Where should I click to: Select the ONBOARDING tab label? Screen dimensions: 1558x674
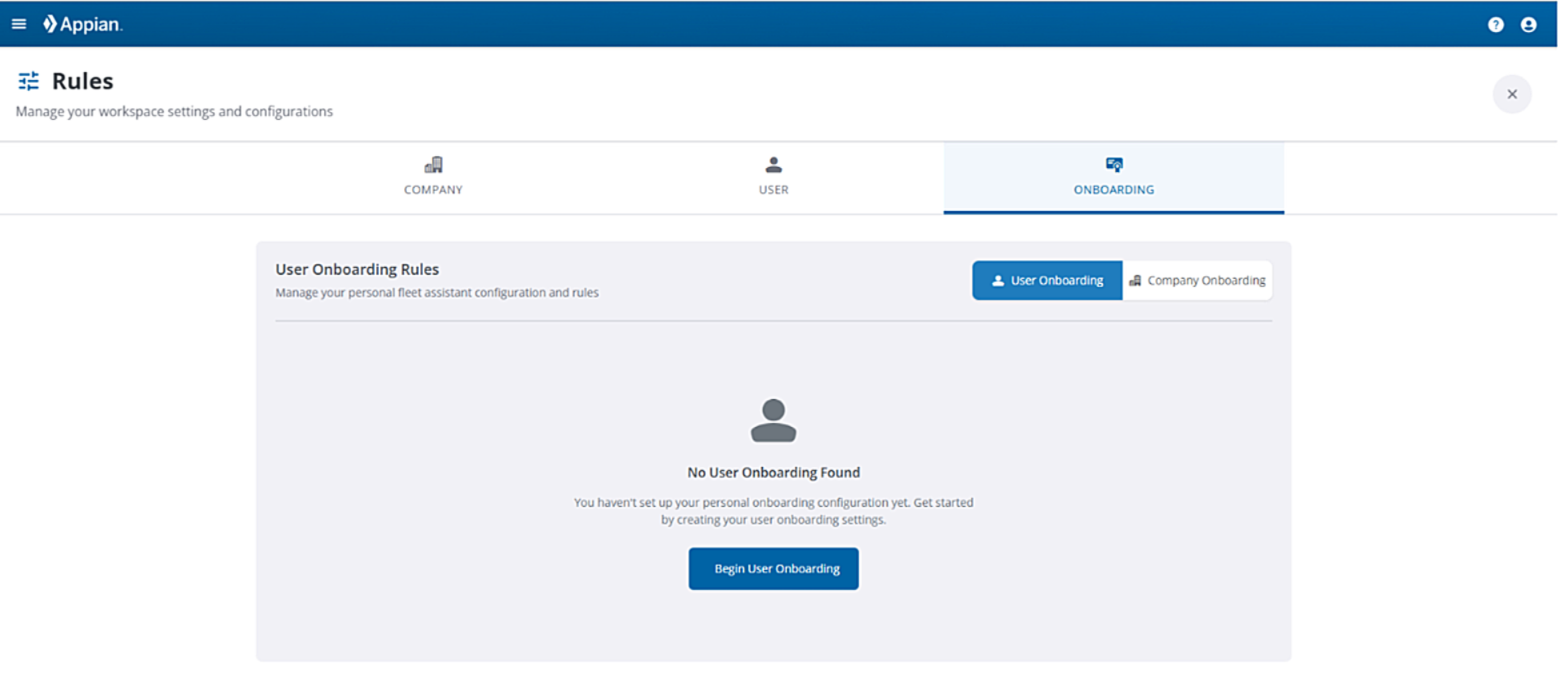[x=1113, y=189]
